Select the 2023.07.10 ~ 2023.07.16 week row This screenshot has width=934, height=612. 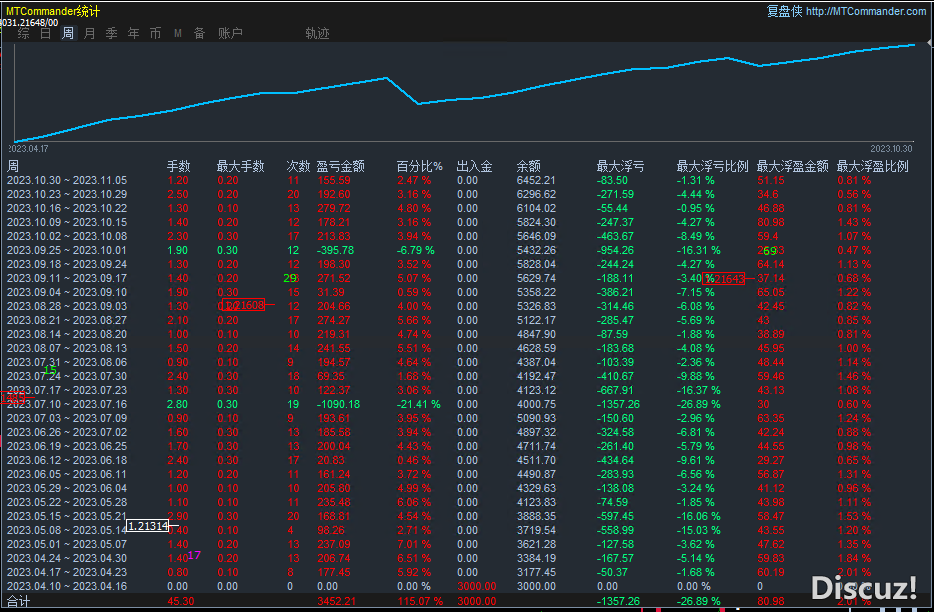pyautogui.click(x=67, y=404)
